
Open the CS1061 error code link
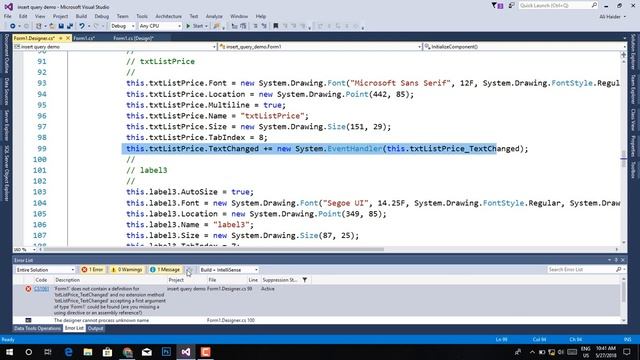coord(42,289)
